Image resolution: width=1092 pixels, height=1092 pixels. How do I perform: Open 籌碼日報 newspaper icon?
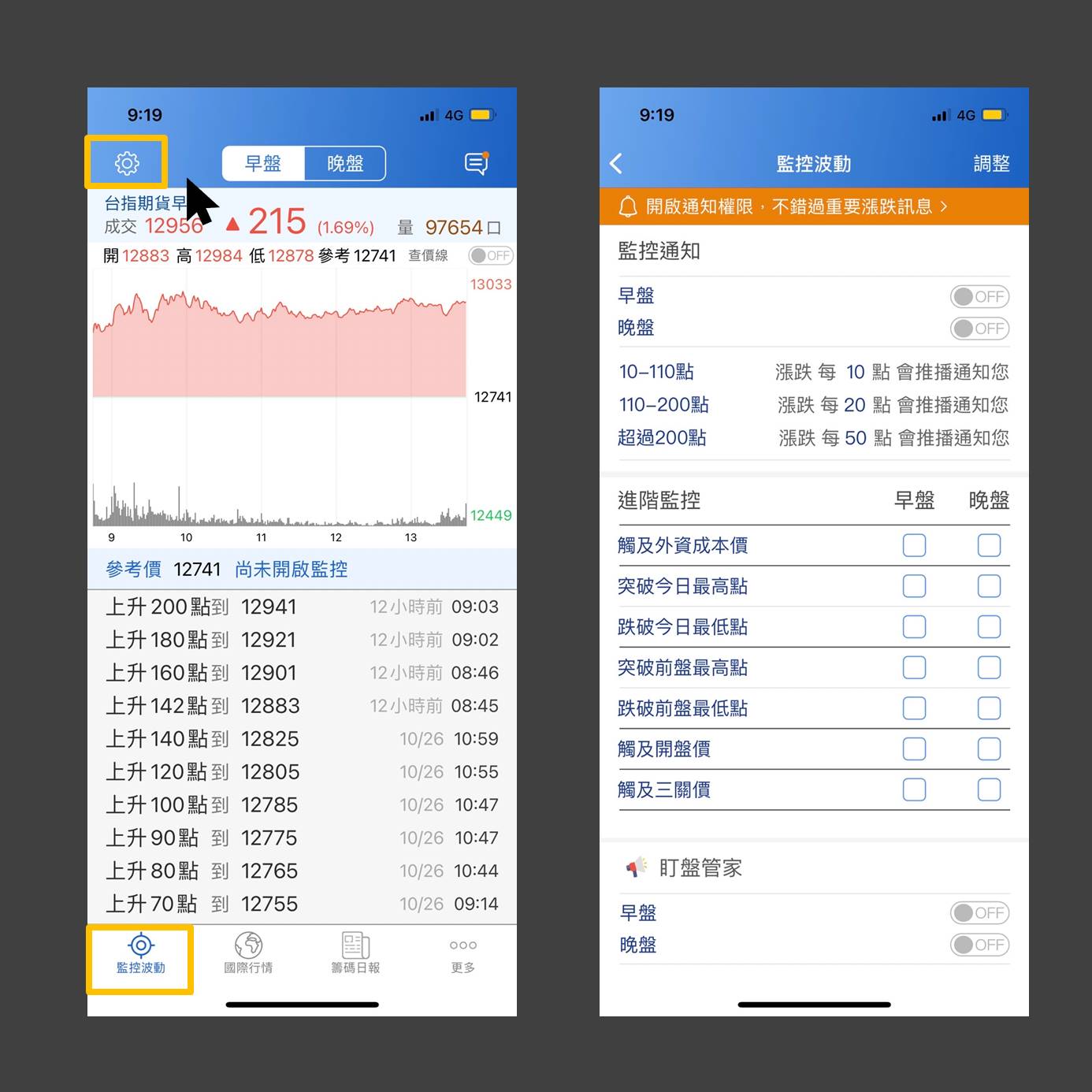click(355, 945)
